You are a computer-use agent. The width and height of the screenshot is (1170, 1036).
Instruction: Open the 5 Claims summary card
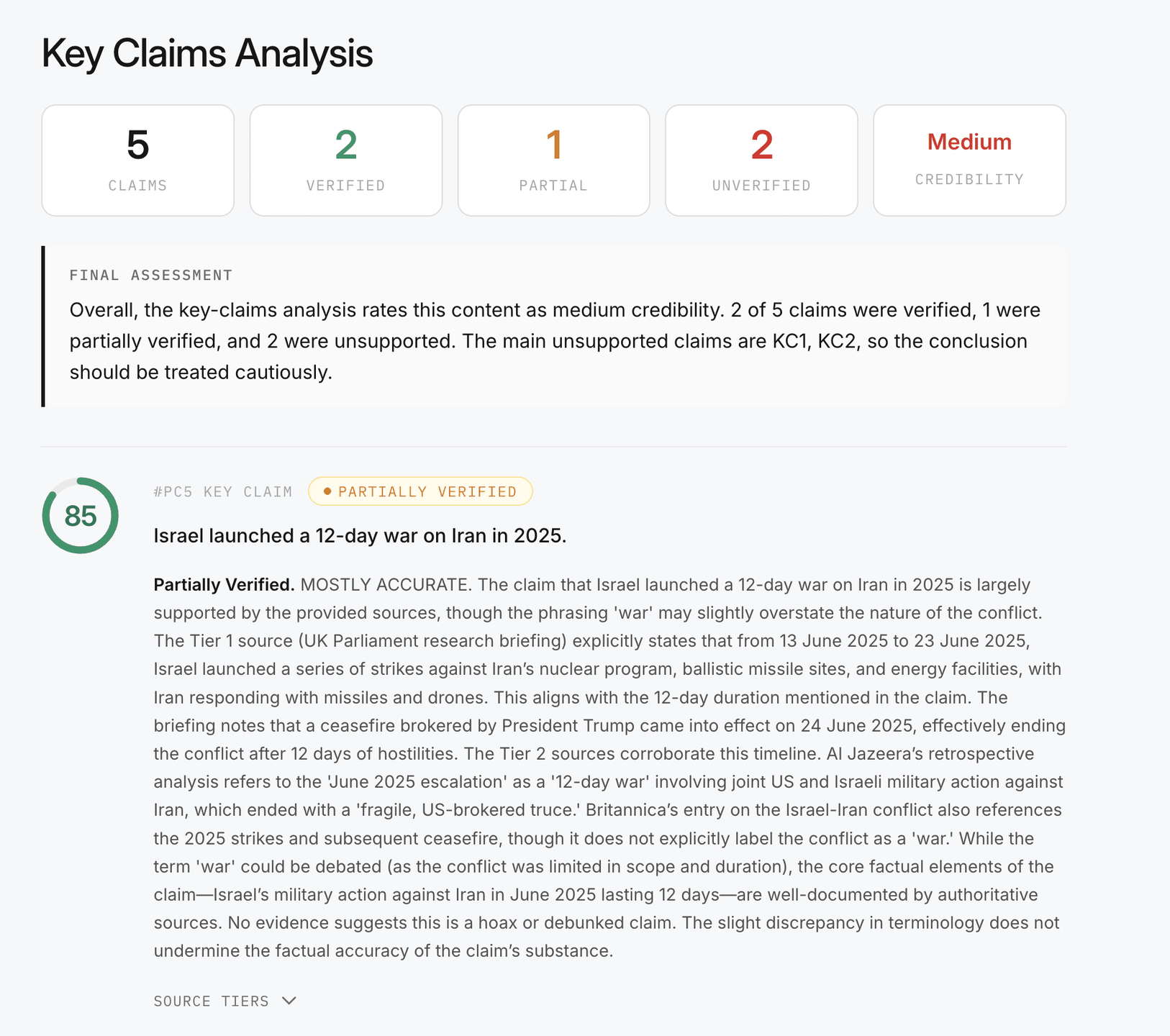coord(138,160)
